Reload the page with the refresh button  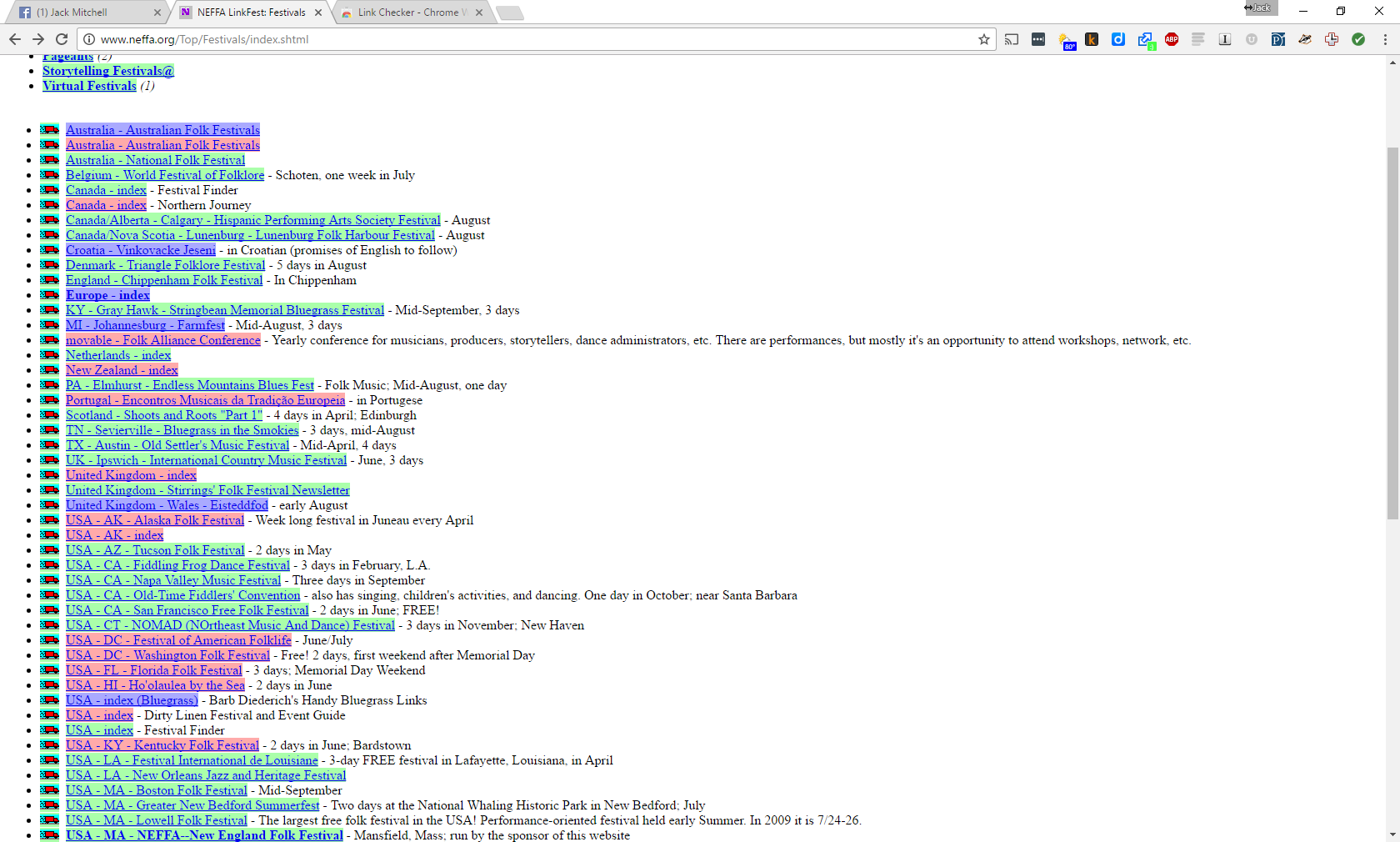click(x=62, y=39)
